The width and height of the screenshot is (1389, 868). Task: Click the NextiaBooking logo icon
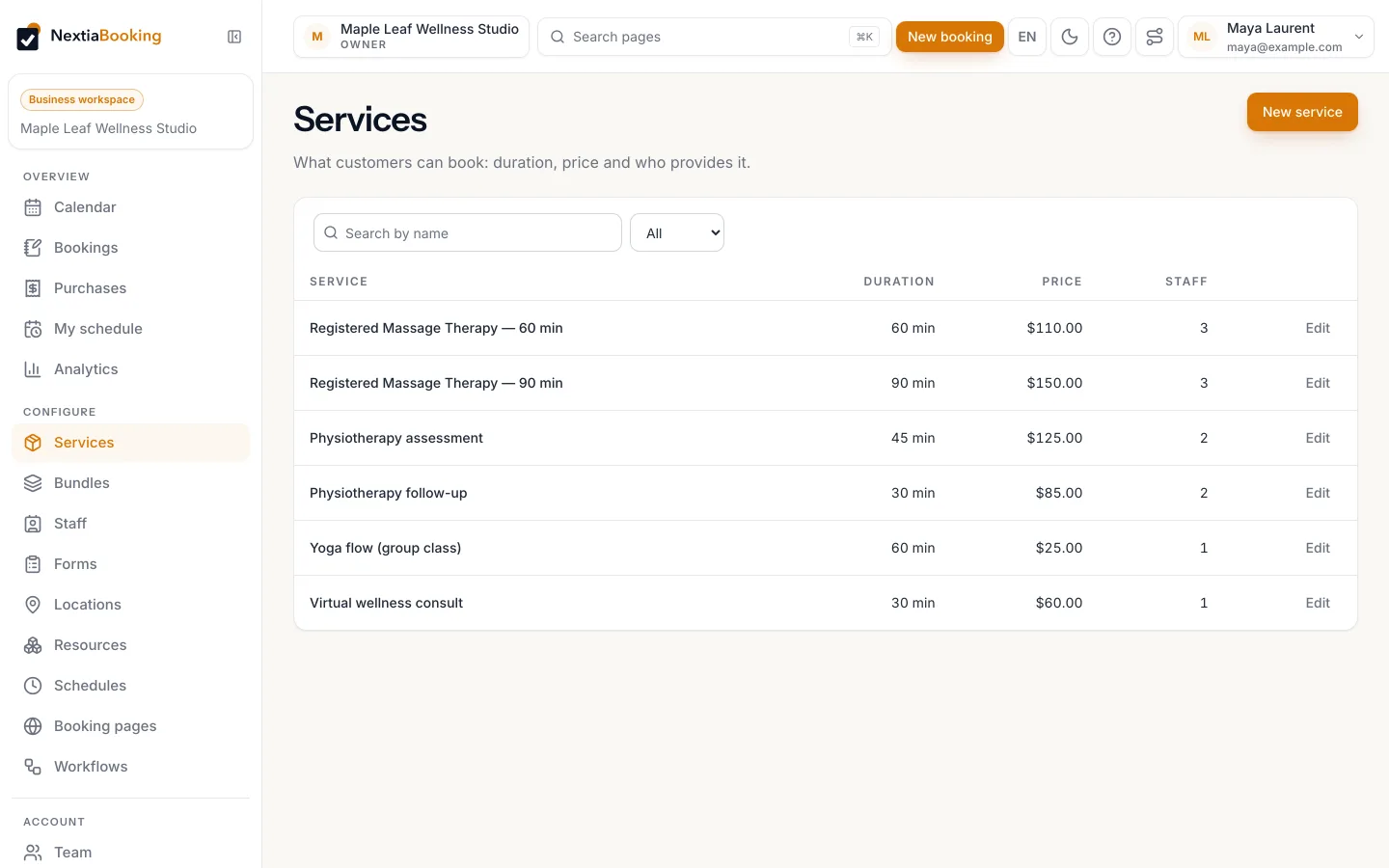point(29,37)
